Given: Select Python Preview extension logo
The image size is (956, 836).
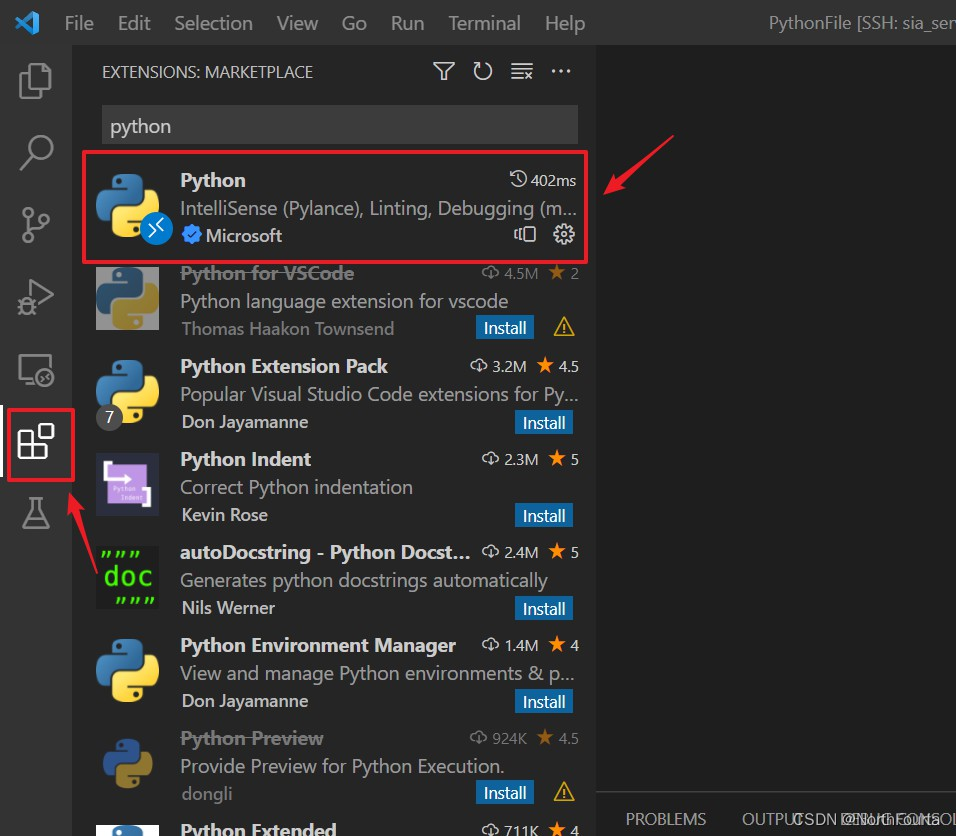Looking at the screenshot, I should pos(127,763).
